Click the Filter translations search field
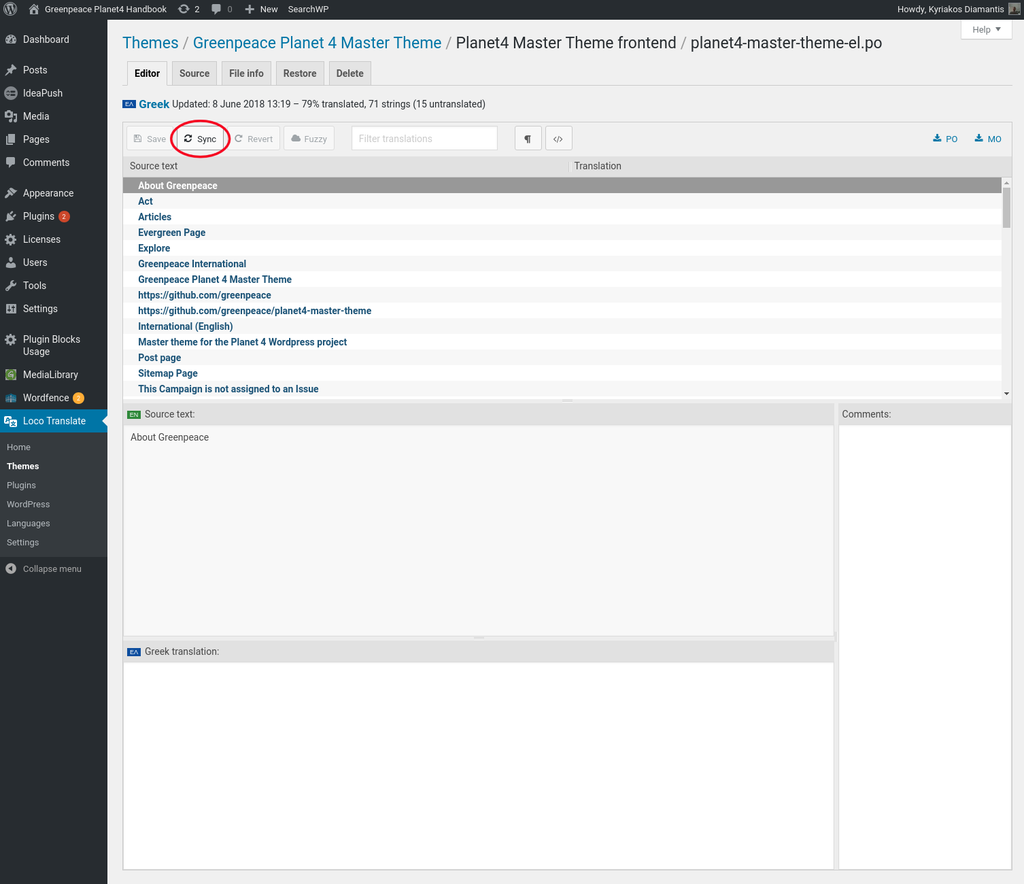Screen dimensions: 1024x884 (x=424, y=138)
